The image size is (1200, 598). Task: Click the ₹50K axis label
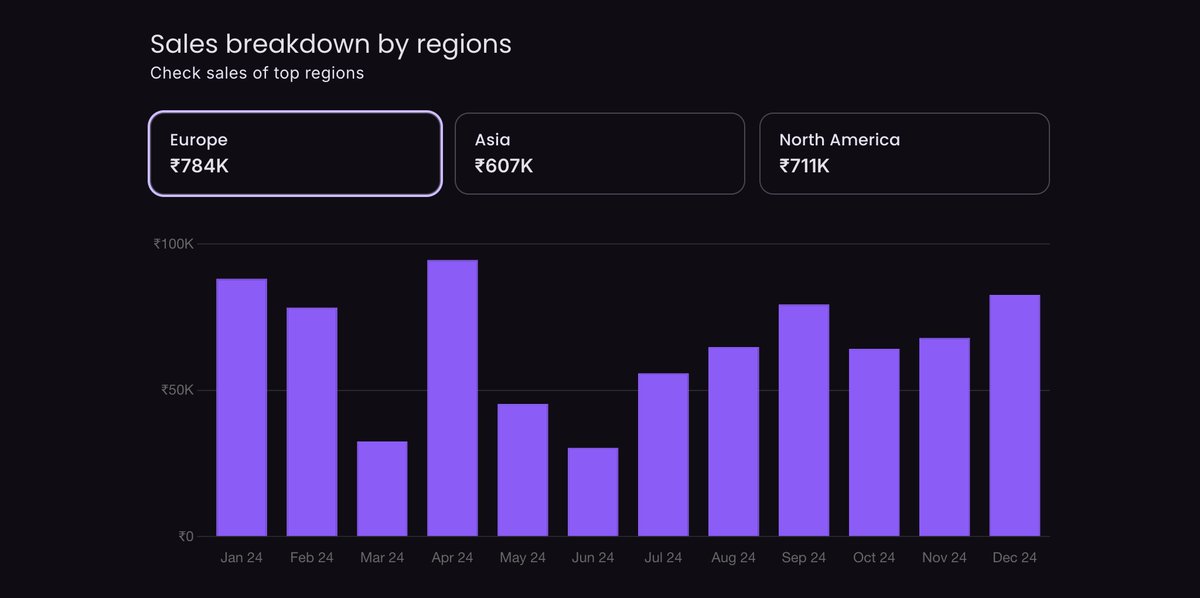(x=178, y=390)
